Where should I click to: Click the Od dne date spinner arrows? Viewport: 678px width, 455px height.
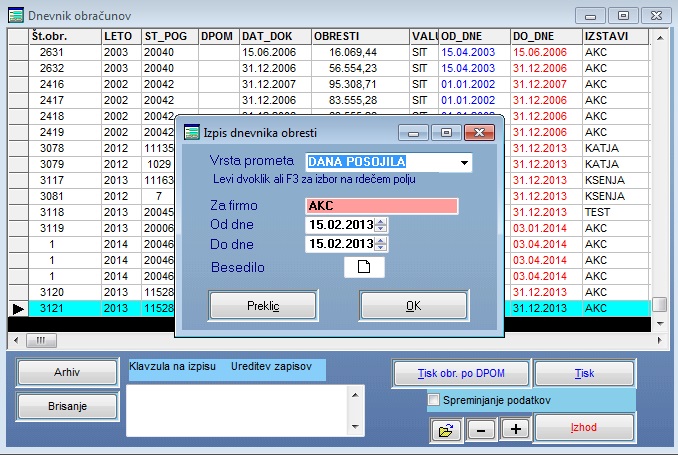(x=381, y=225)
